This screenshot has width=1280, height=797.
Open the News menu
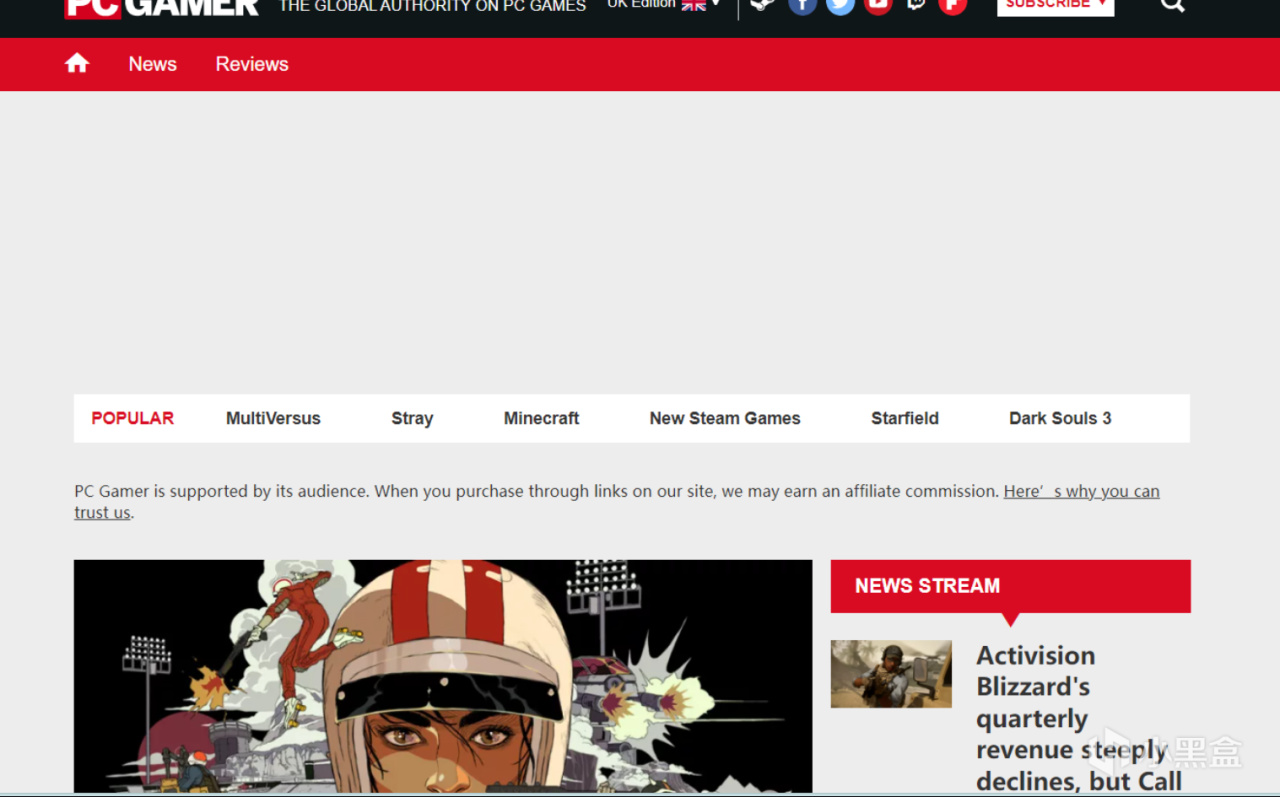[x=152, y=64]
